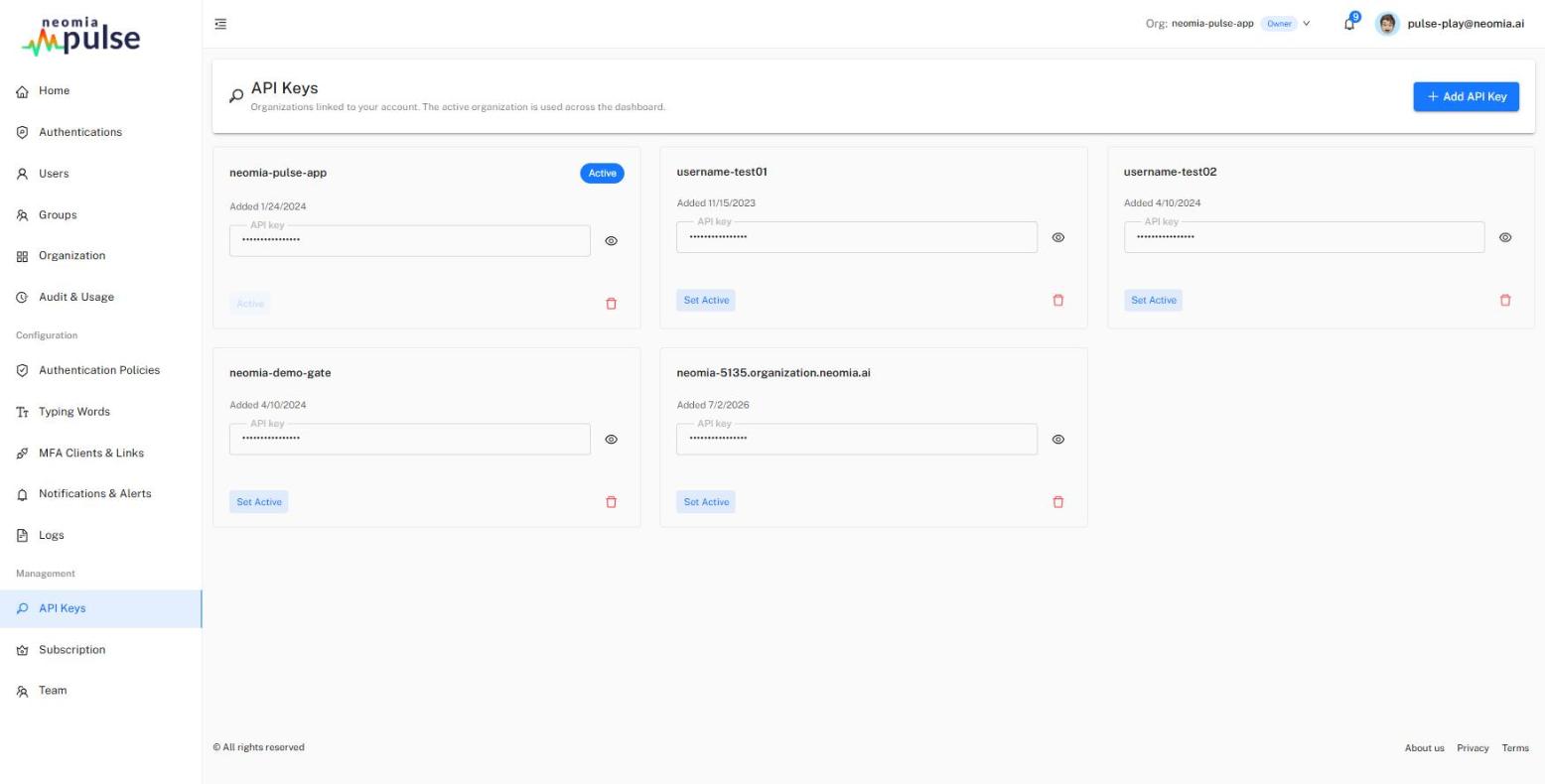Open Notifications & Alerts settings
This screenshot has width=1545, height=784.
pos(100,494)
